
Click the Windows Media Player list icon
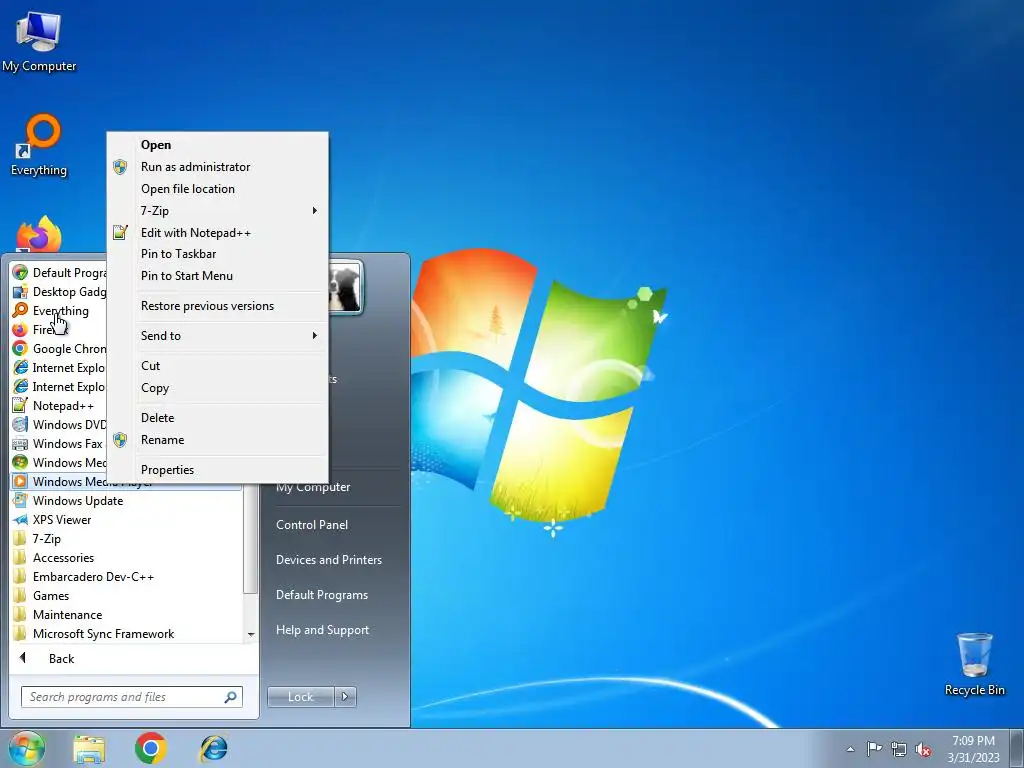pos(20,481)
